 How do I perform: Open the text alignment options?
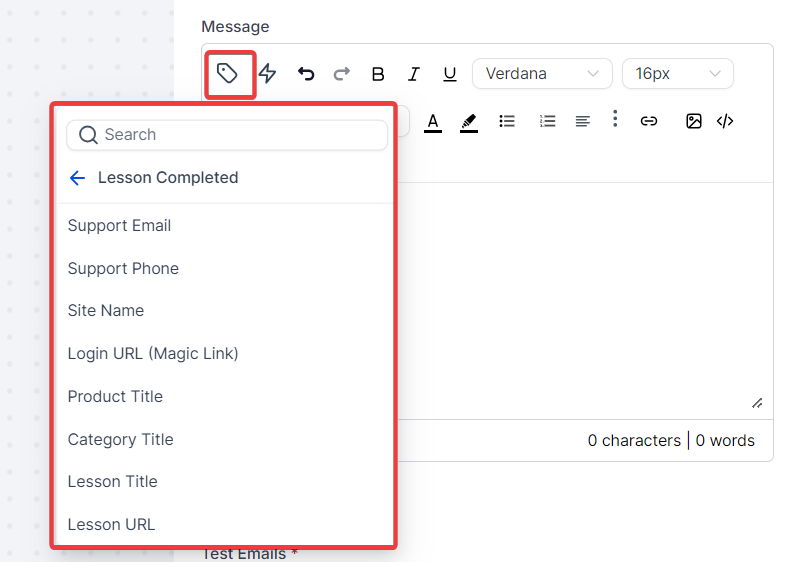pos(583,121)
